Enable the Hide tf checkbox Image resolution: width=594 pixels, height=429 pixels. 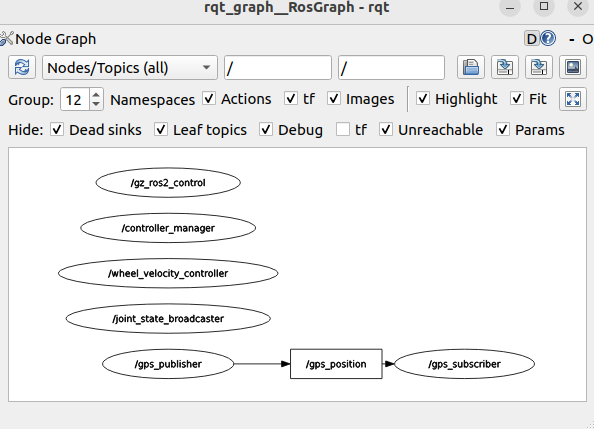tap(343, 130)
